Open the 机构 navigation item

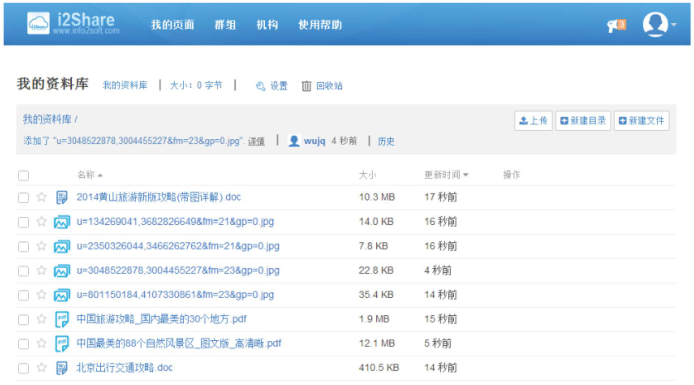[x=267, y=25]
